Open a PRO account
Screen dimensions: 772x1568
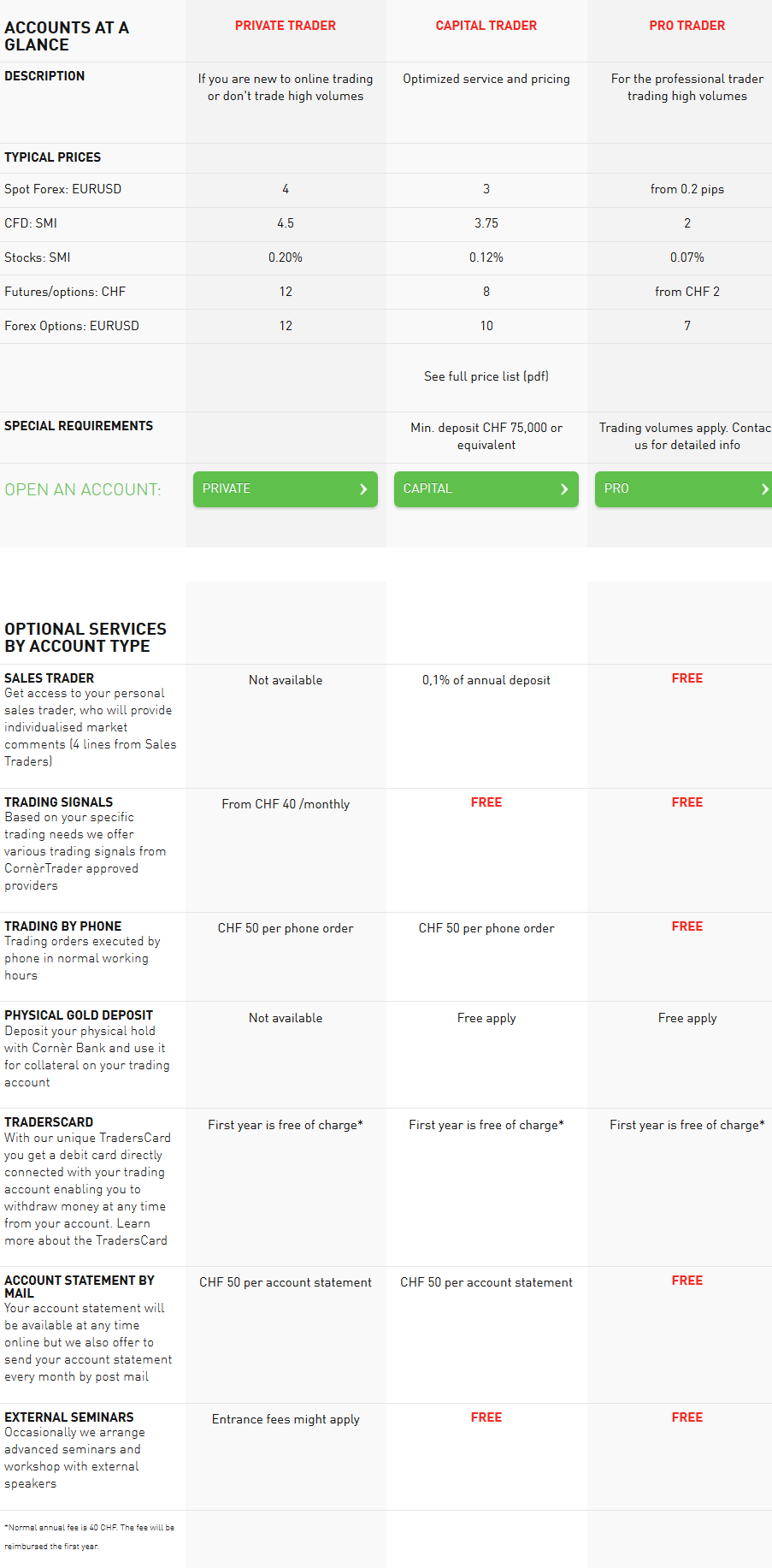coord(683,489)
